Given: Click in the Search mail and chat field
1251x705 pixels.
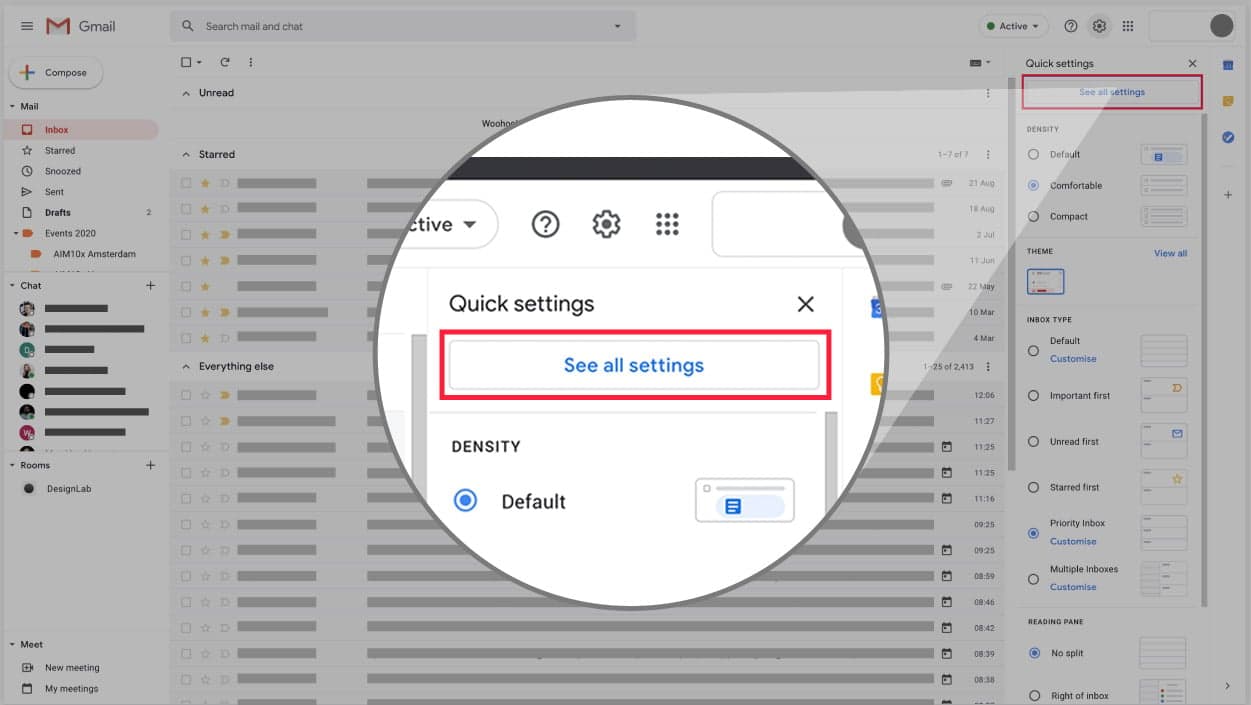Looking at the screenshot, I should pos(400,26).
